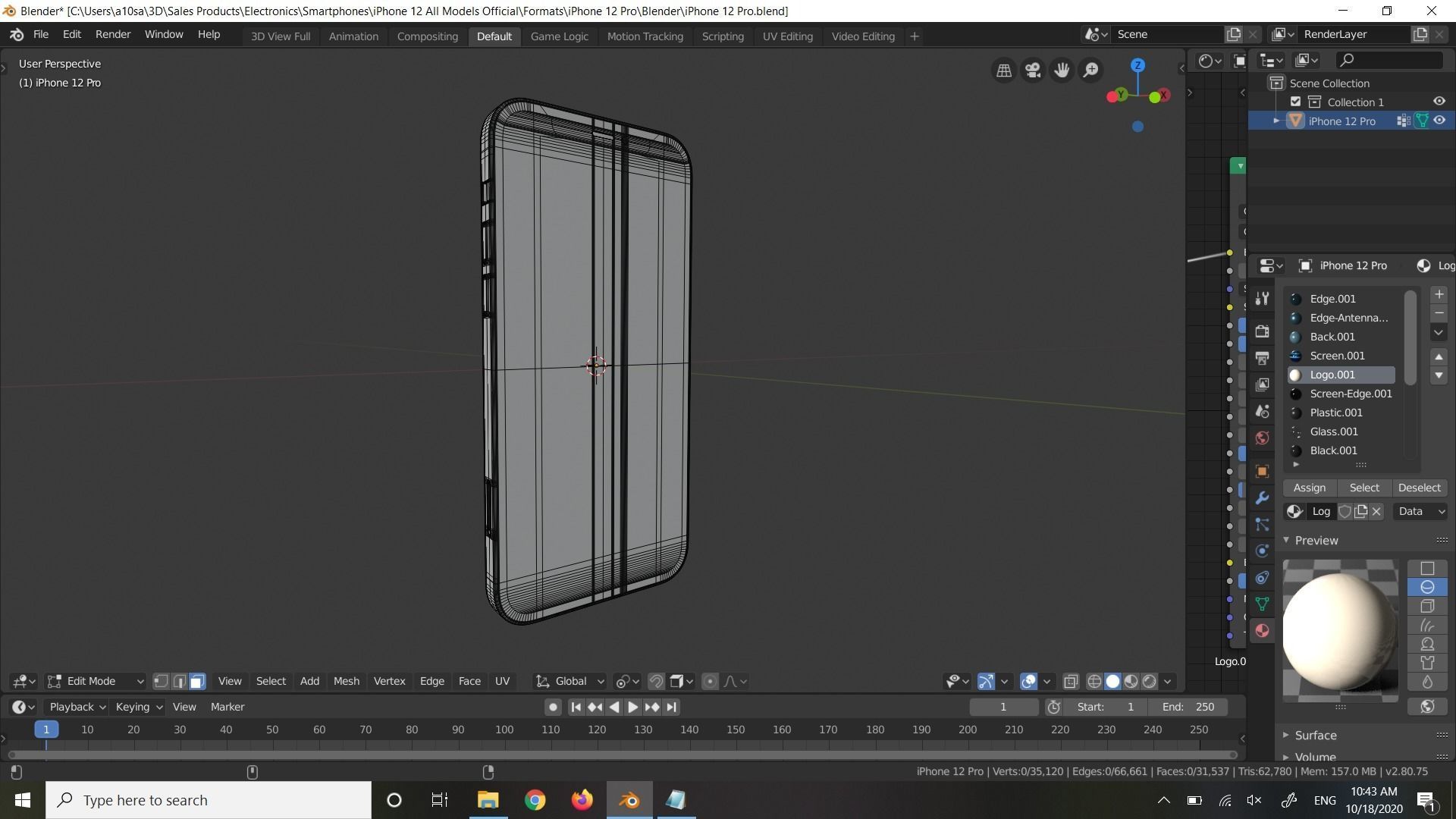Open the Modifiers wrench tab
1456x819 pixels.
tap(1262, 497)
